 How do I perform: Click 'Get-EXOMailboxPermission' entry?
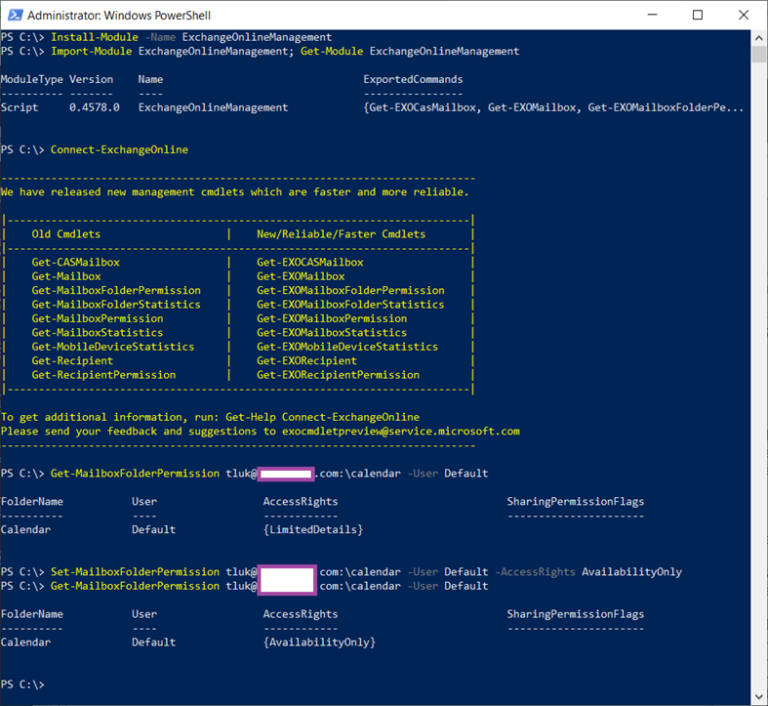pyautogui.click(x=332, y=318)
